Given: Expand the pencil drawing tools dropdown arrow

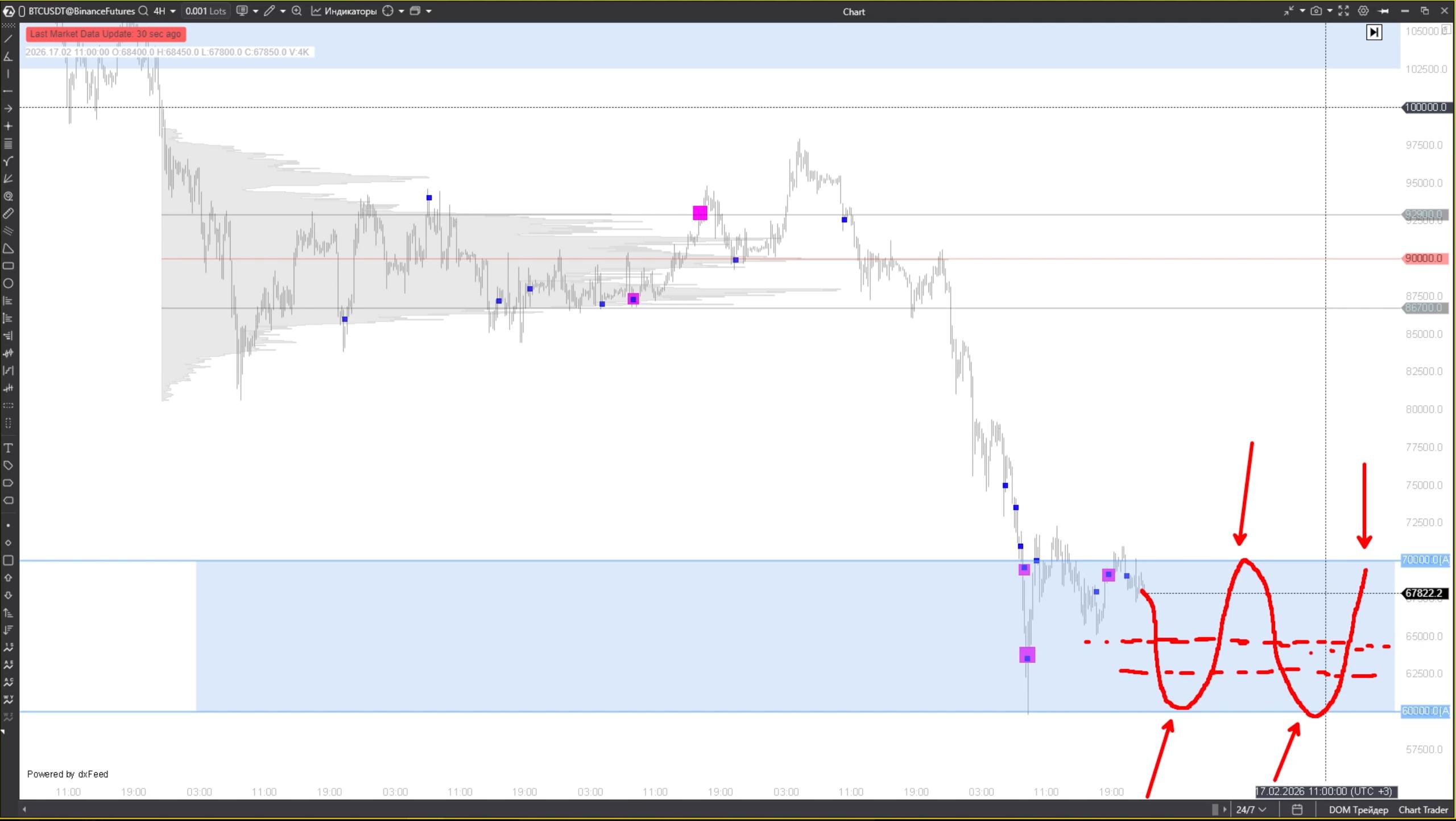Looking at the screenshot, I should pyautogui.click(x=283, y=11).
